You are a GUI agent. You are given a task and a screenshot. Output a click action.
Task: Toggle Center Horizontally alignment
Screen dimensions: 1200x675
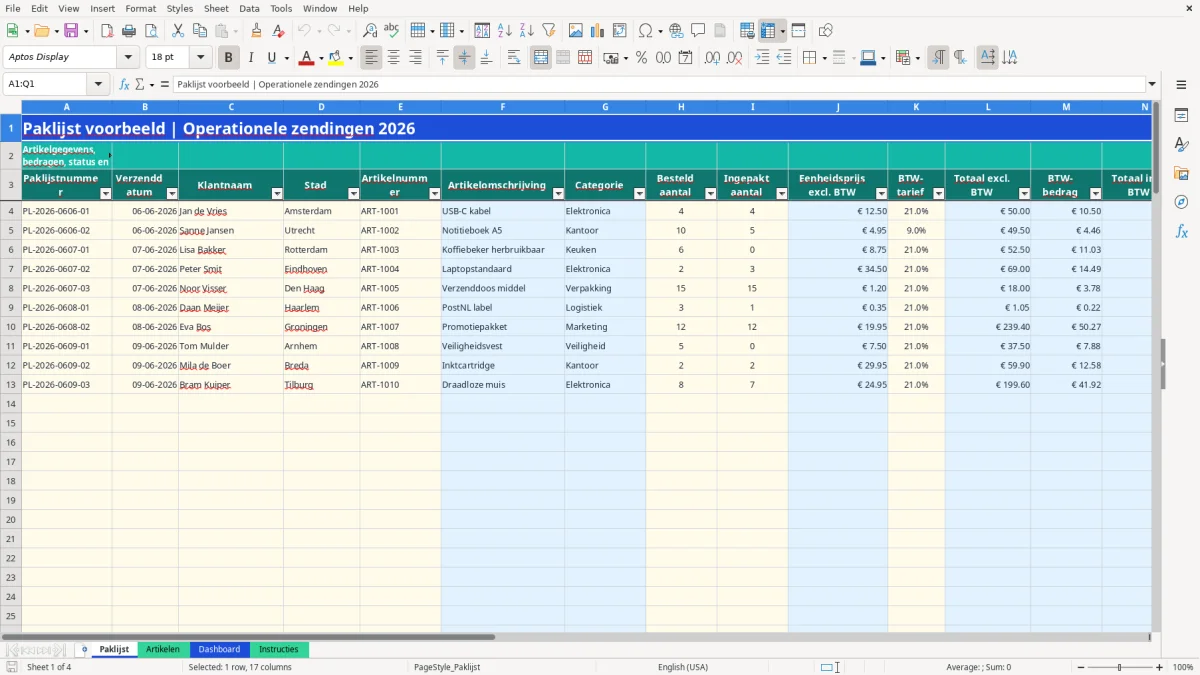[394, 58]
